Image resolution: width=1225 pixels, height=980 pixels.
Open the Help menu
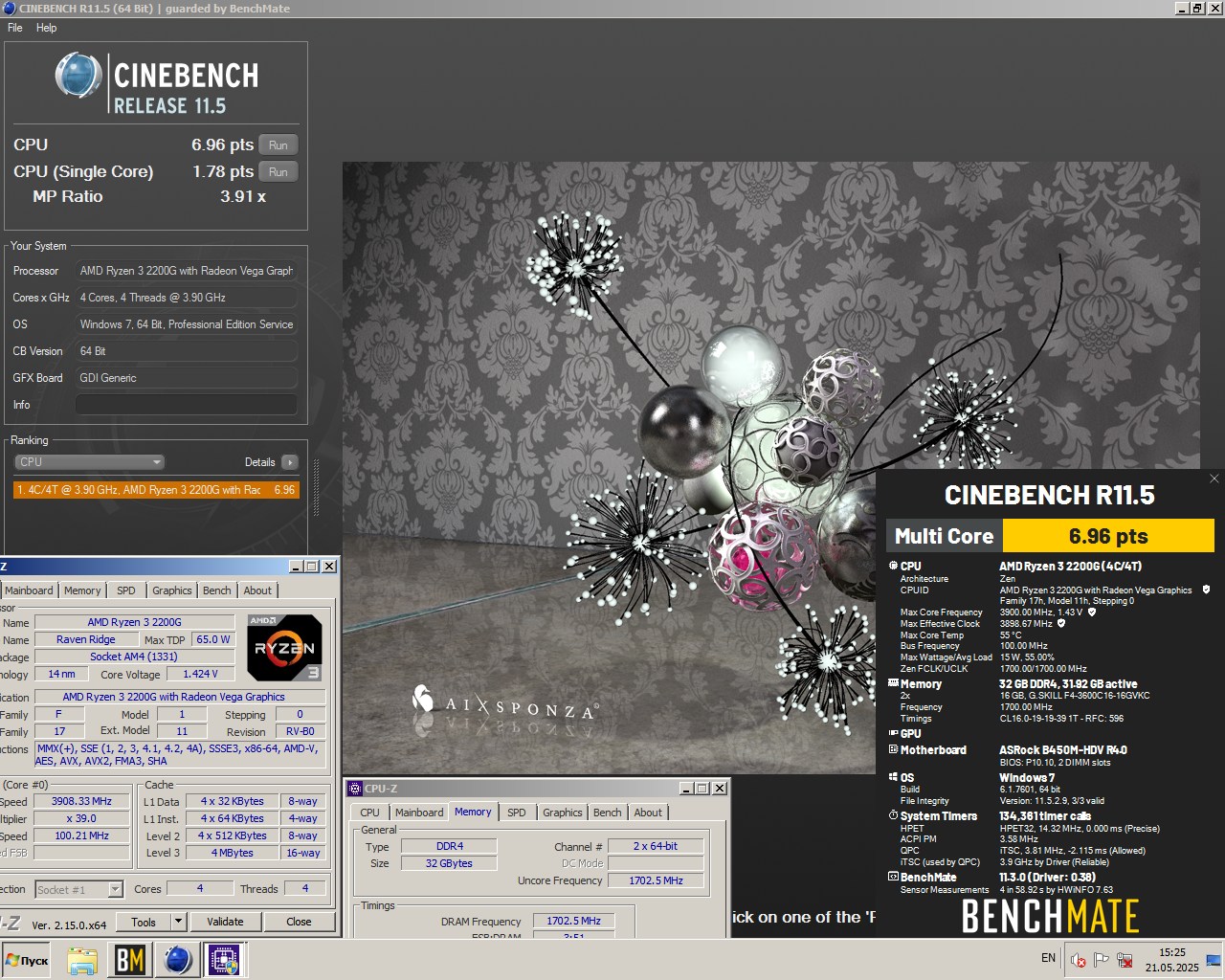(x=47, y=28)
